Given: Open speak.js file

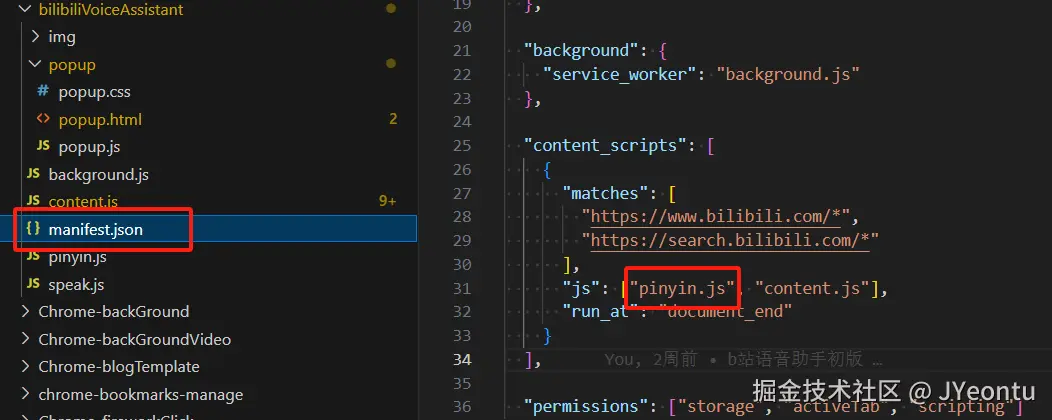Looking at the screenshot, I should 76,284.
